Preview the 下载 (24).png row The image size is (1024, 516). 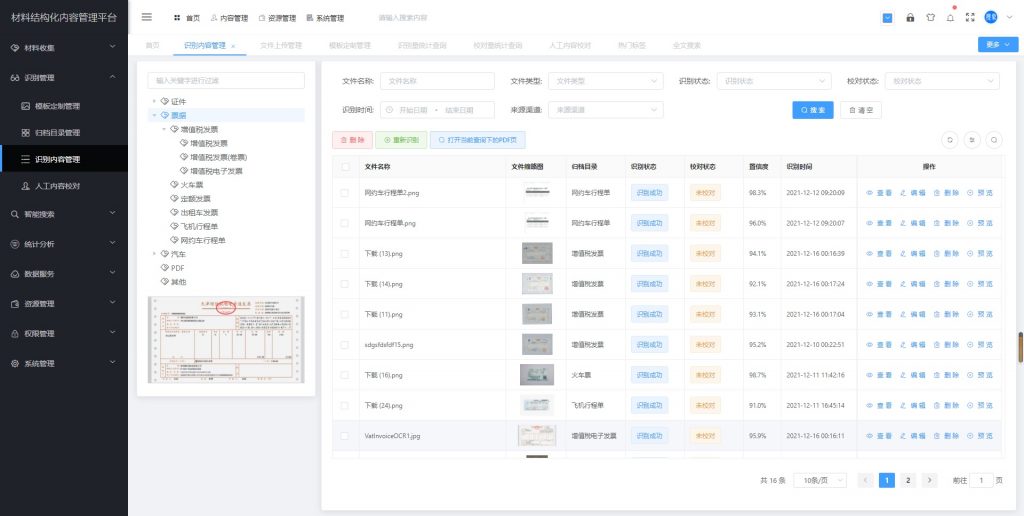tap(980, 405)
